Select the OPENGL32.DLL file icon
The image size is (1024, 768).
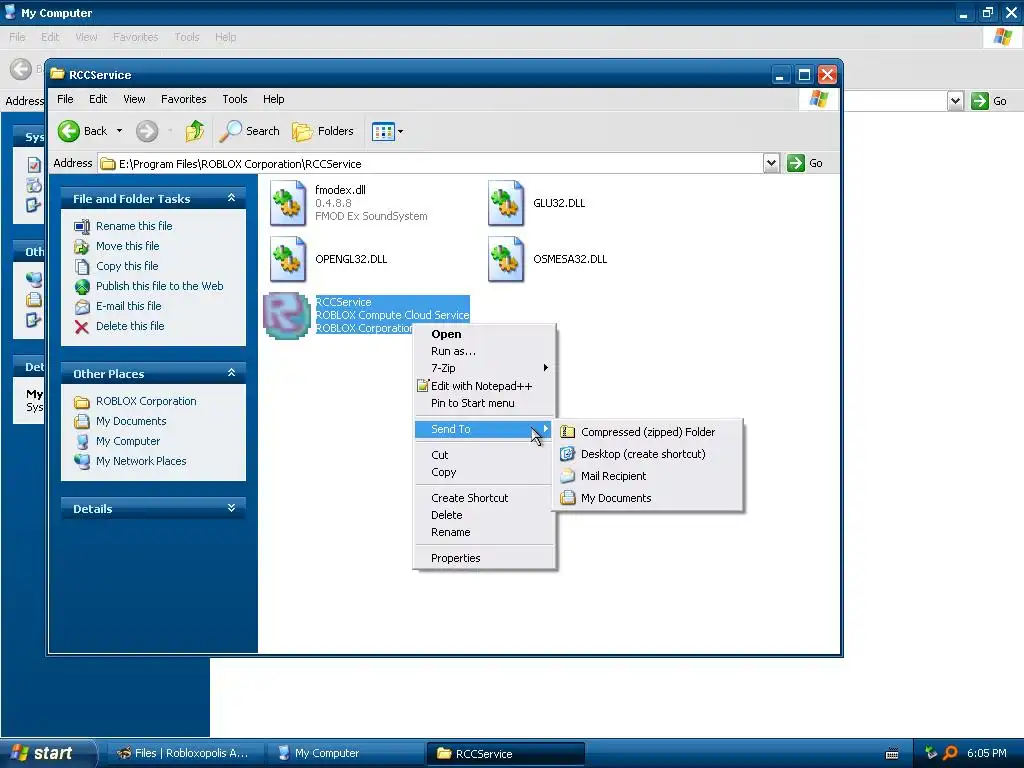tap(288, 259)
